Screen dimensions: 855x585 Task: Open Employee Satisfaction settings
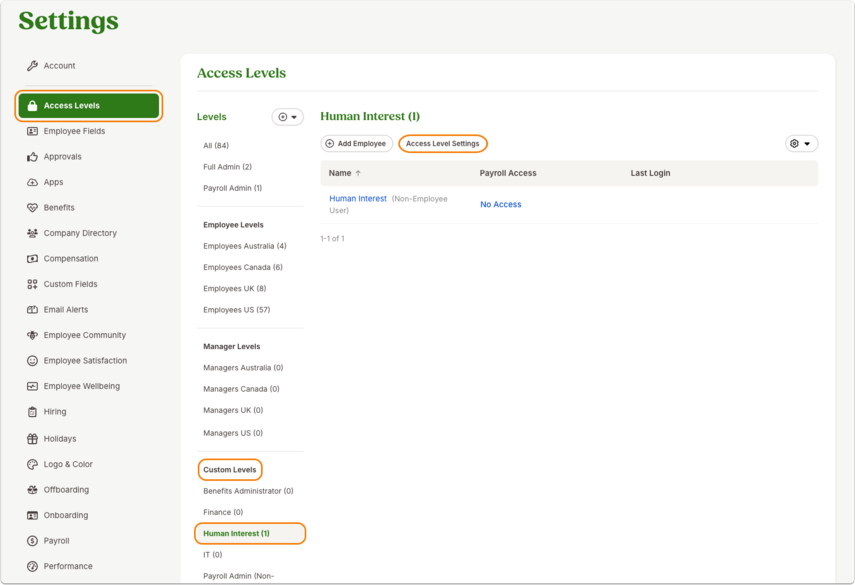85,361
